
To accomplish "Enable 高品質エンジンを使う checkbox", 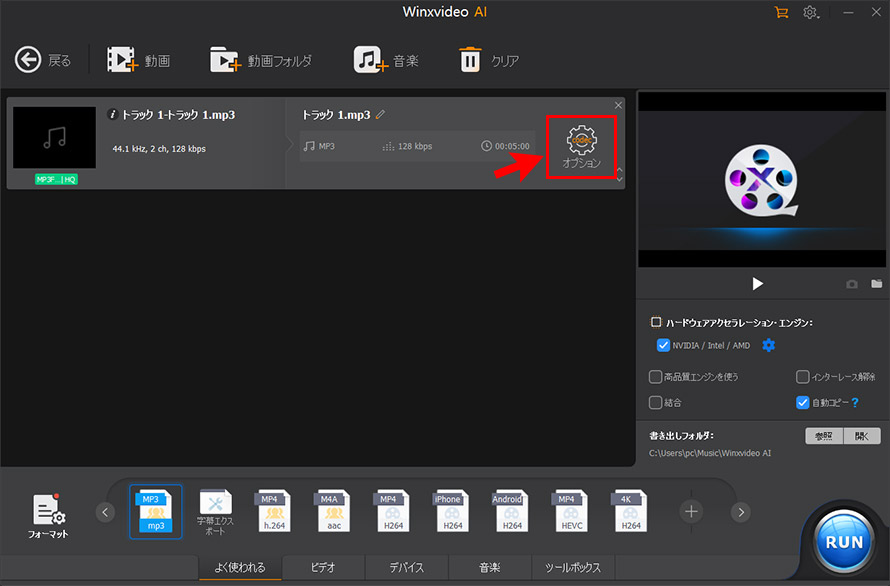I will click(656, 376).
